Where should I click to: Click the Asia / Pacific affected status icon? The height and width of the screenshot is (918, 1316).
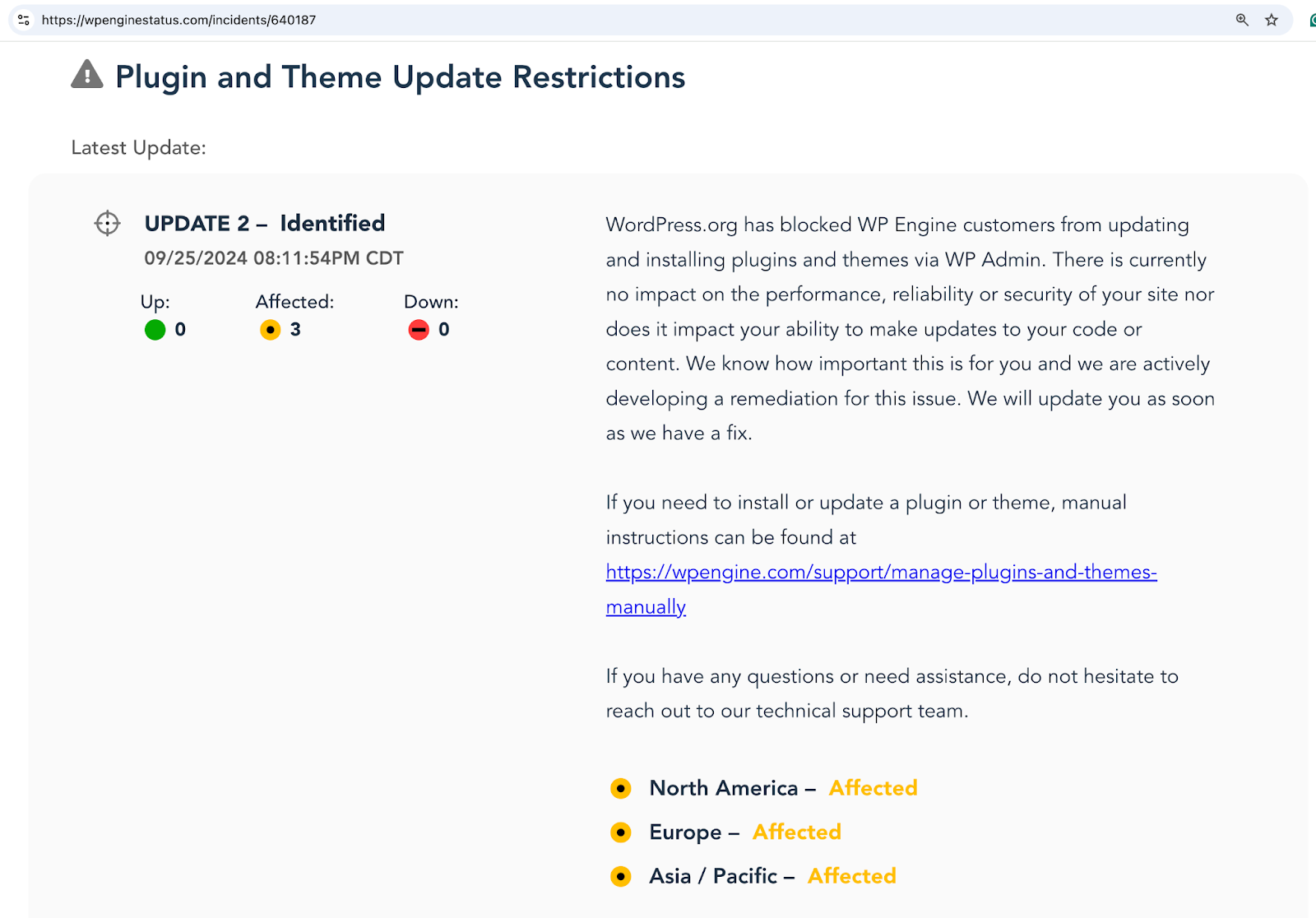click(621, 877)
